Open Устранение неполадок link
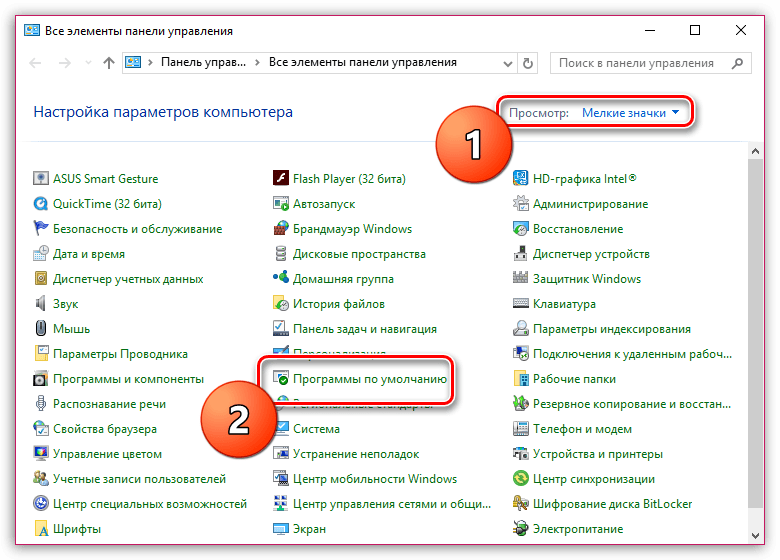 (x=356, y=454)
